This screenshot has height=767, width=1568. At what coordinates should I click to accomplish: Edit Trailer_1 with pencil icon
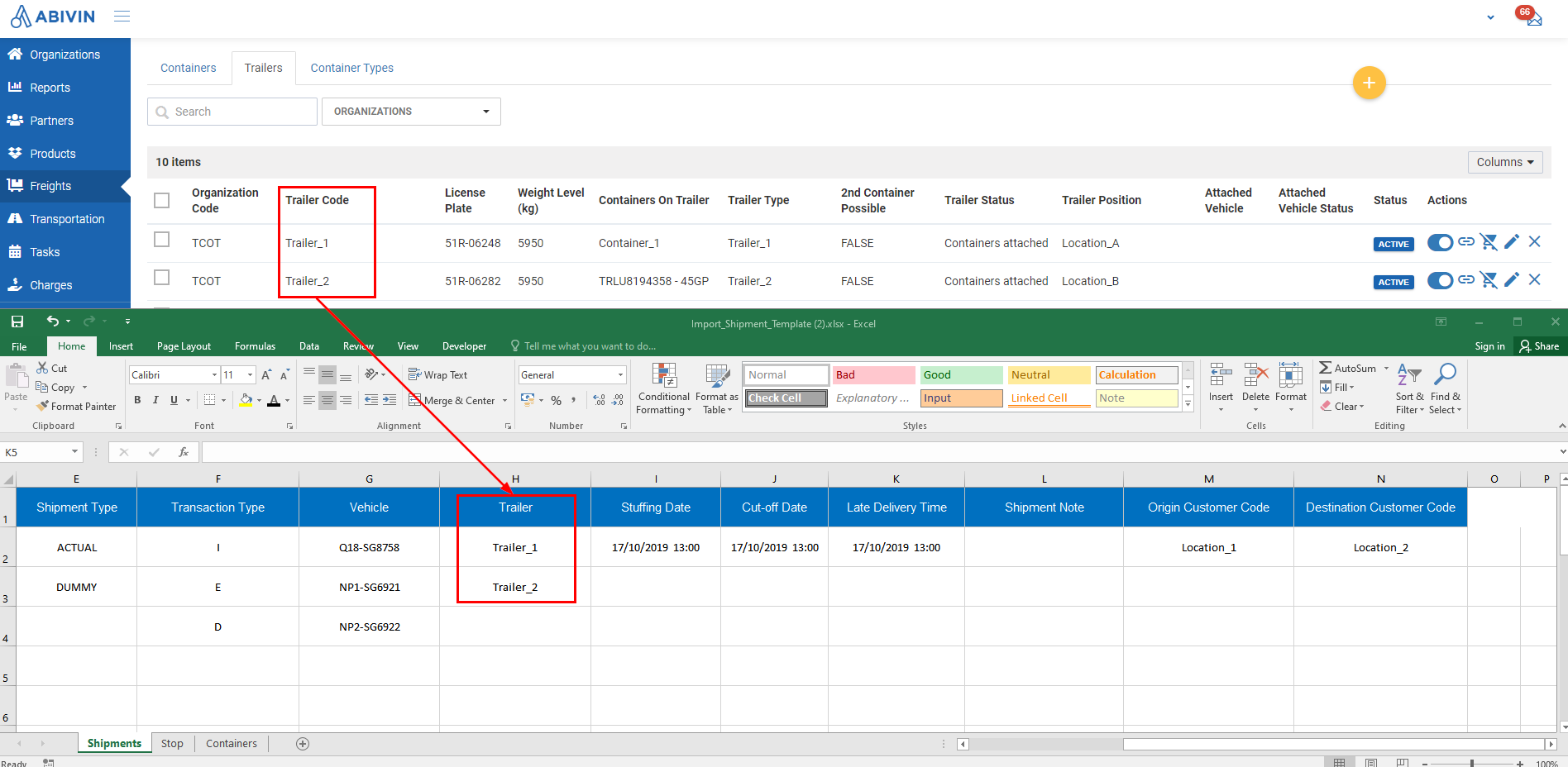point(1512,241)
